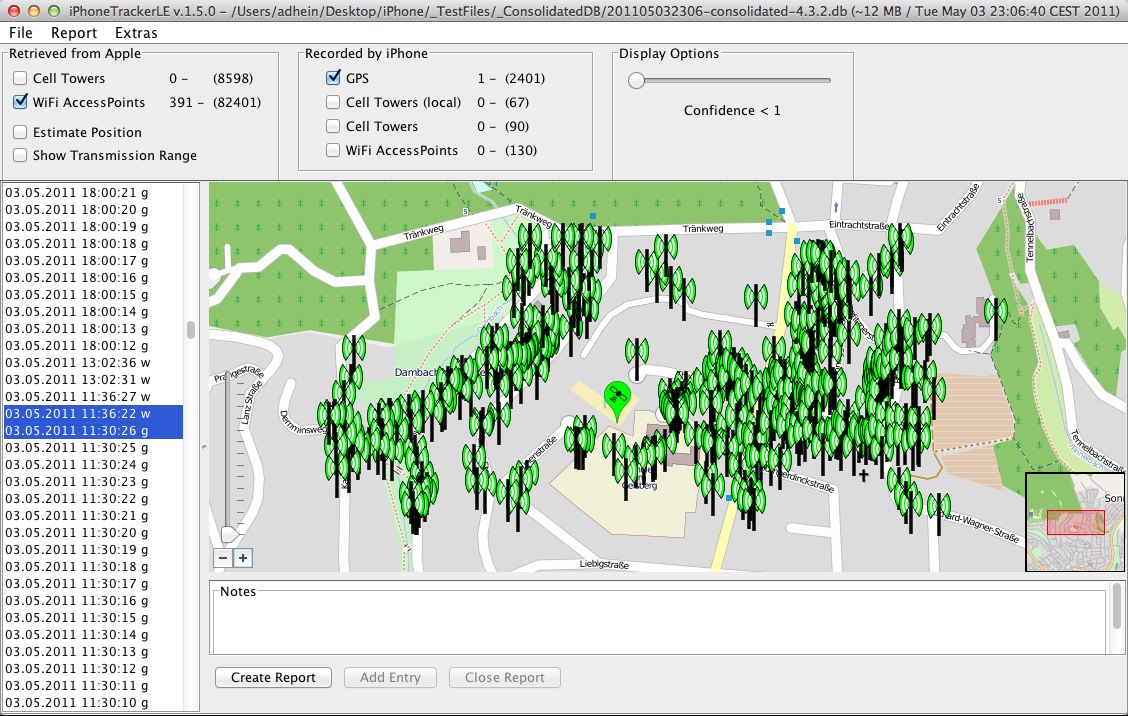Image resolution: width=1128 pixels, height=716 pixels.
Task: Select entry 03.05.2011 18:00:13 g
Action: click(94, 328)
